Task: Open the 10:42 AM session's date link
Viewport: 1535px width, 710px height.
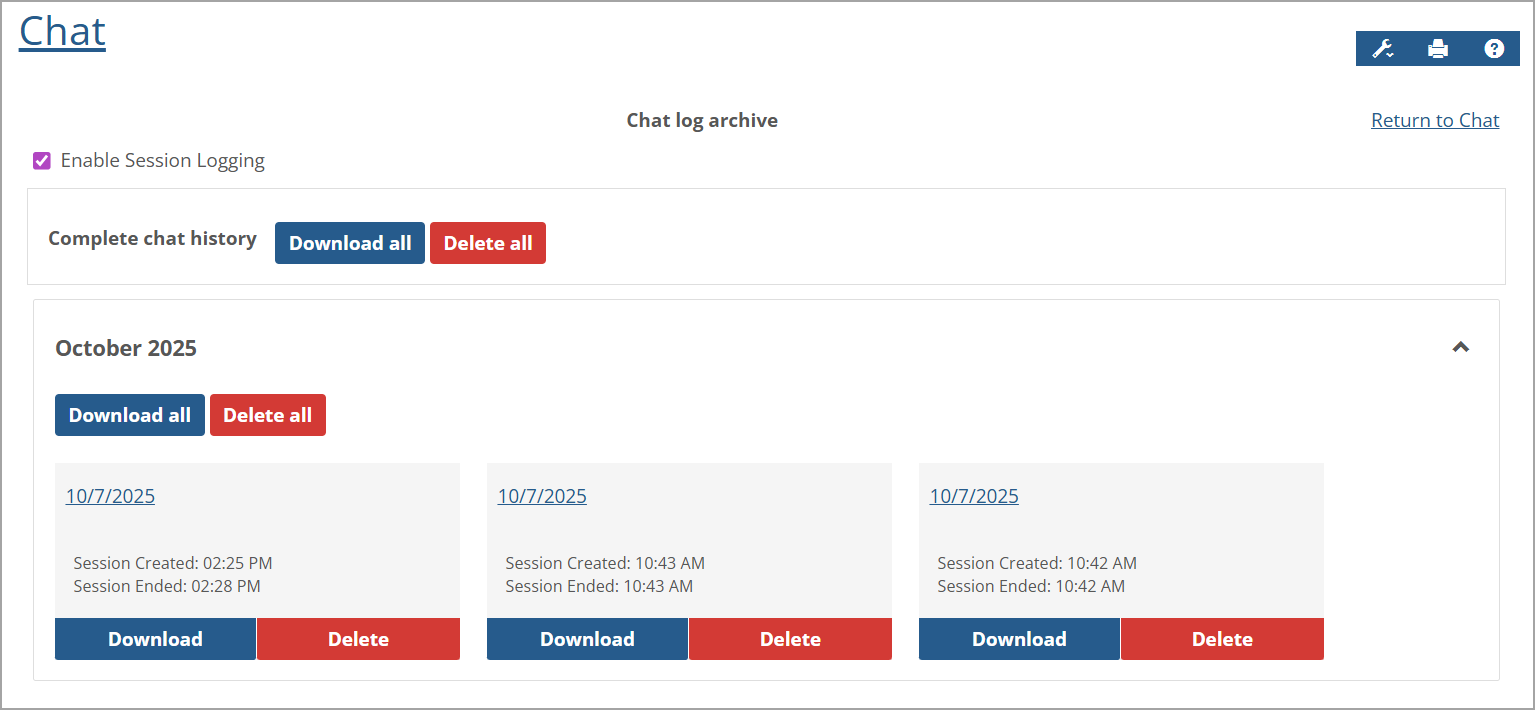Action: [973, 495]
